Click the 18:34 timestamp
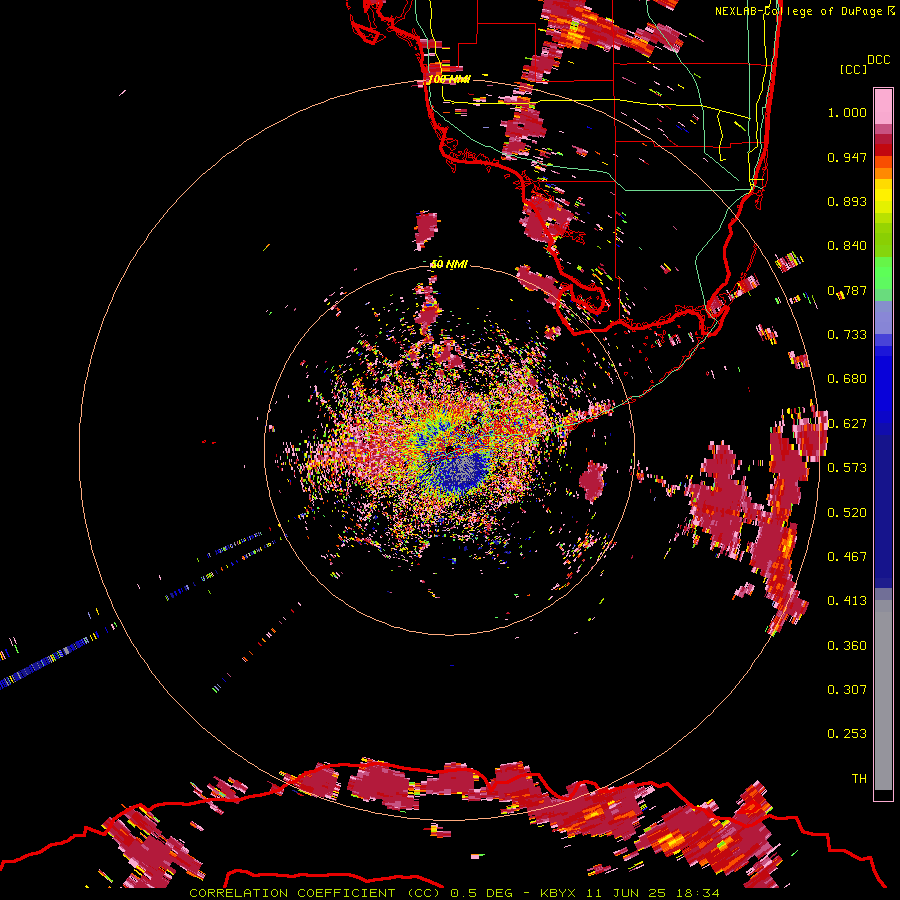Screen dimensions: 900x900 pos(699,893)
